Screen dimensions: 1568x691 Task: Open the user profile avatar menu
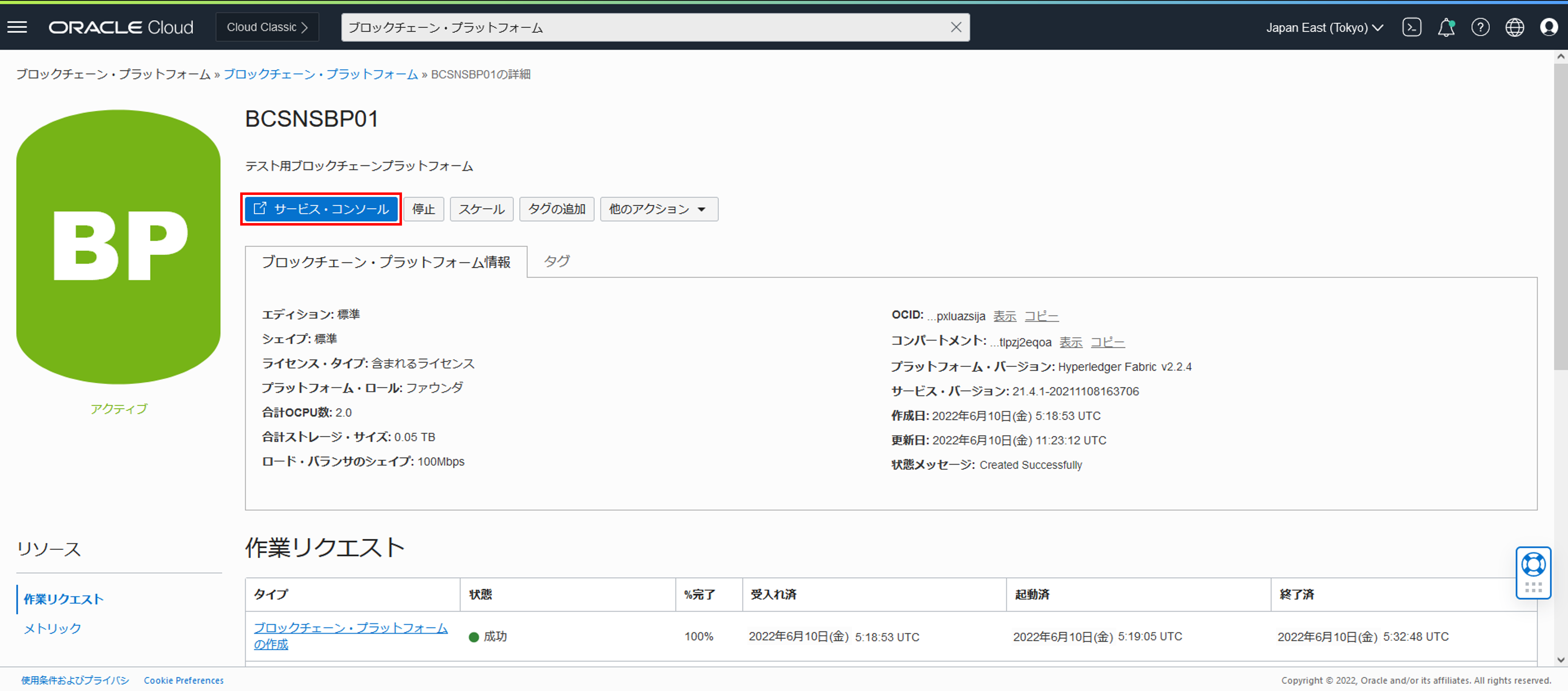(x=1549, y=27)
